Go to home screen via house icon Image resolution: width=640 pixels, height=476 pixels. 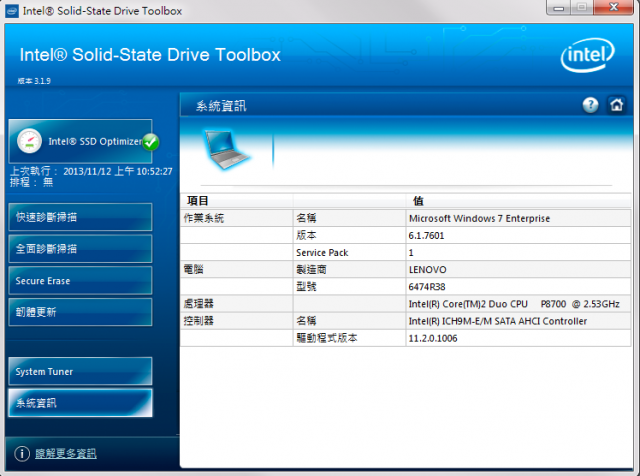(x=616, y=105)
